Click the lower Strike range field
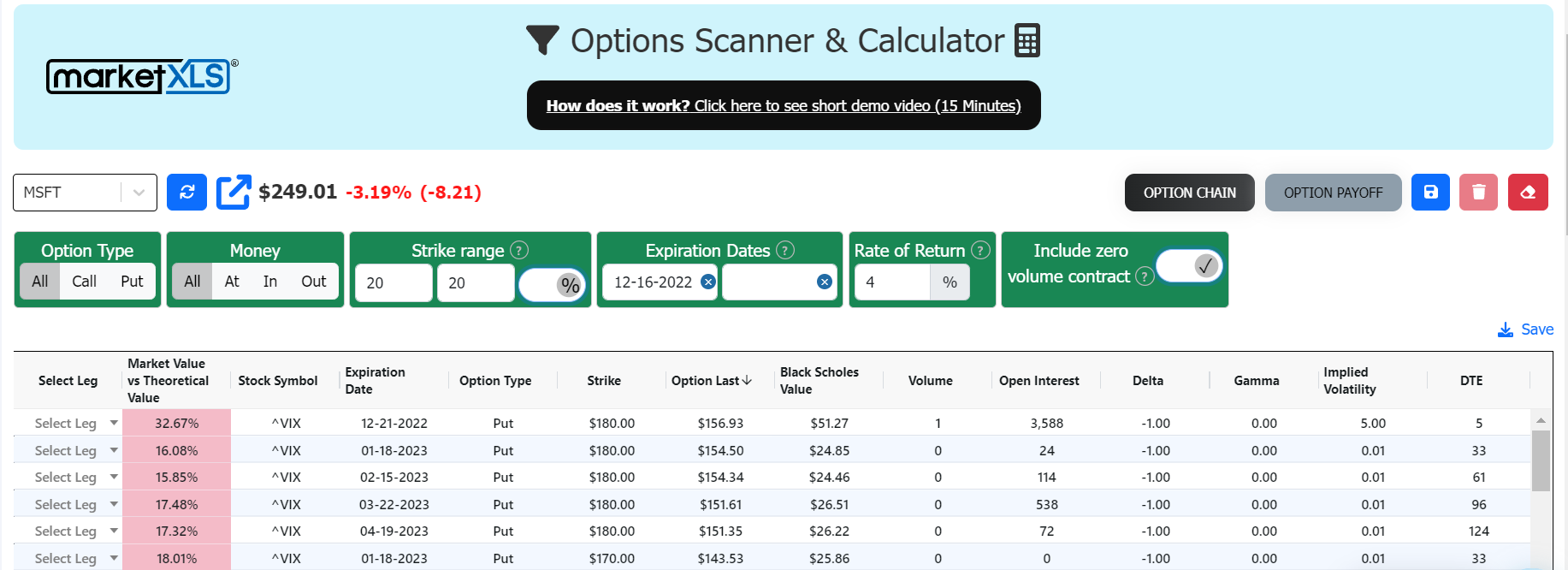The height and width of the screenshot is (570, 1568). point(393,282)
